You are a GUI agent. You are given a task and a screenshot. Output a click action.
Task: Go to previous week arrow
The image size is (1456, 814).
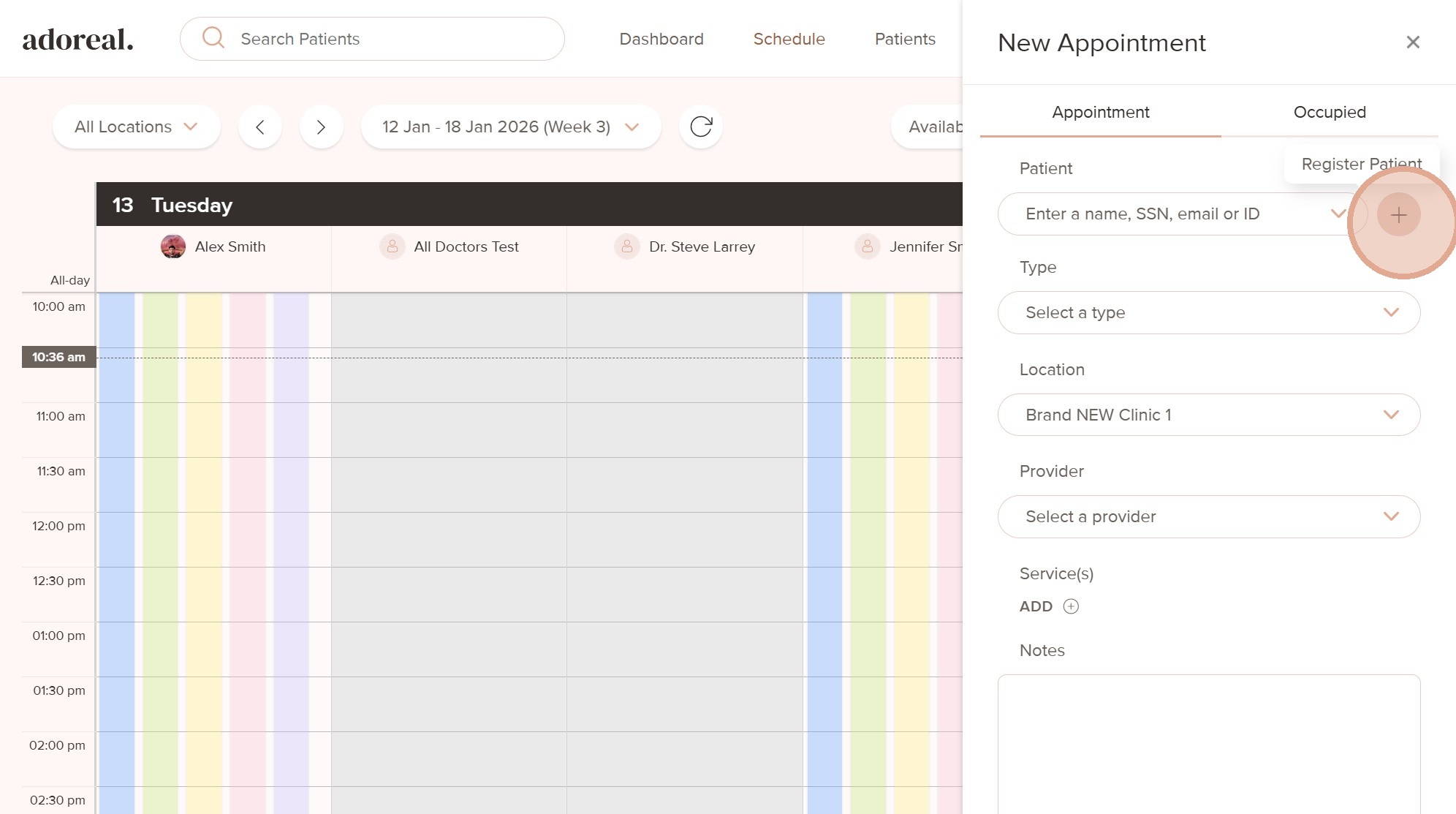click(x=259, y=127)
